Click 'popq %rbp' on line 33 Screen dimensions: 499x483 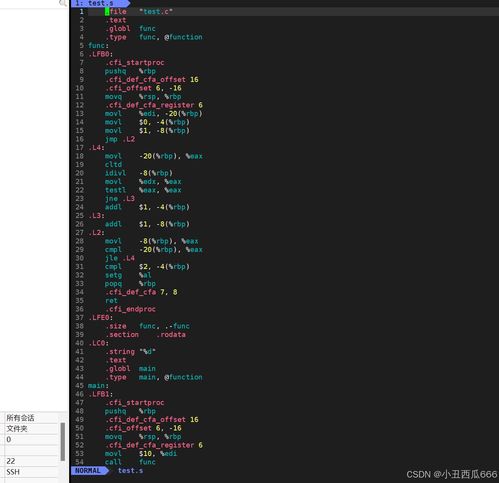(130, 284)
